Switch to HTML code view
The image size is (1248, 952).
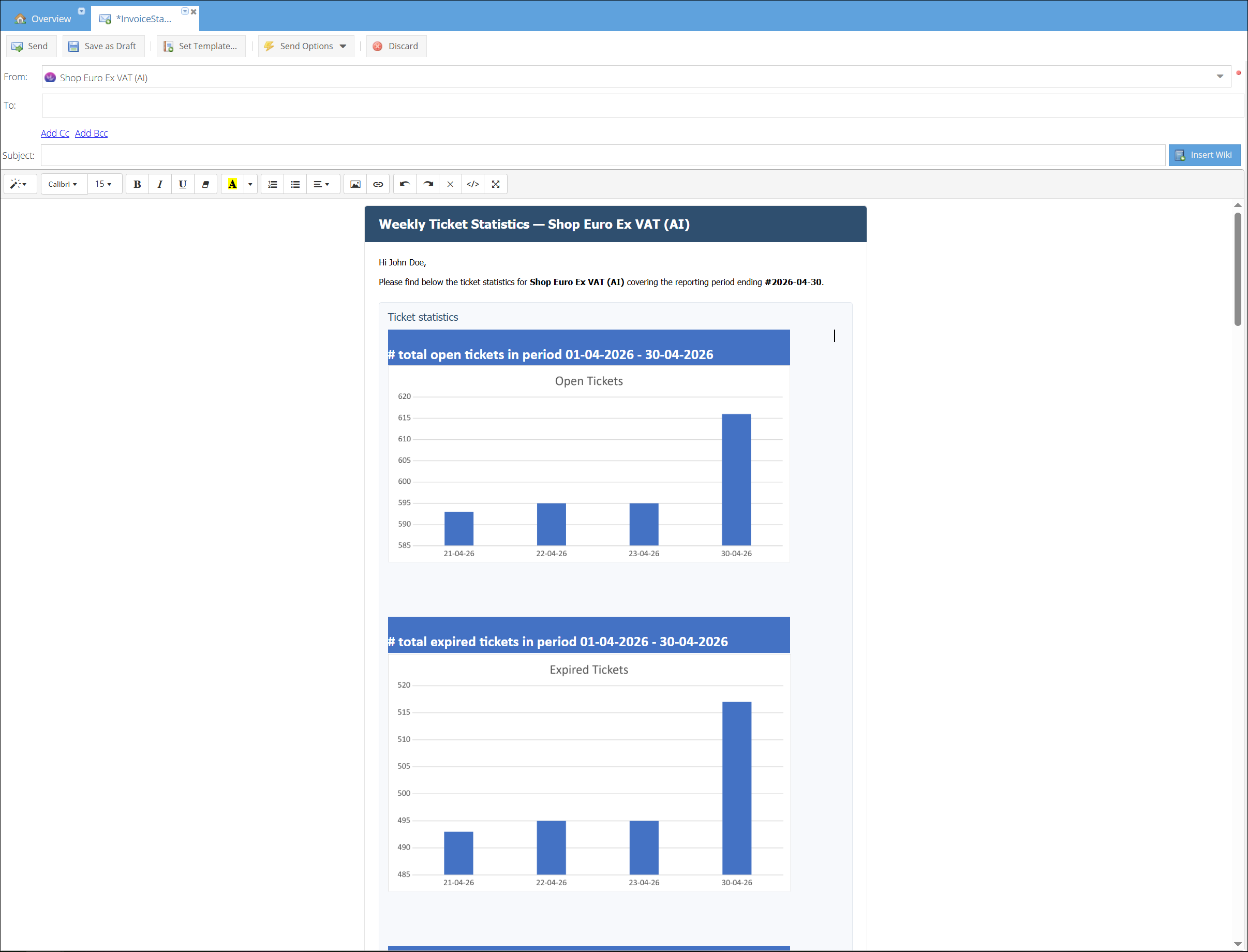coord(473,184)
